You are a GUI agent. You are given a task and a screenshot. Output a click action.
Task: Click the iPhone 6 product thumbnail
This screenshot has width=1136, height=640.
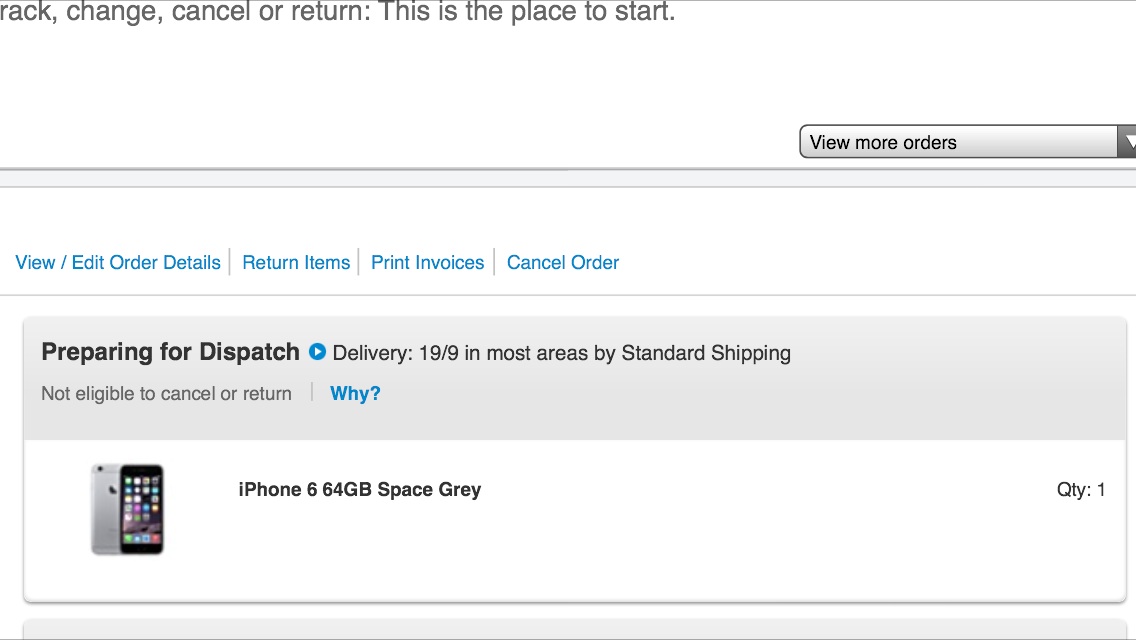pos(128,510)
